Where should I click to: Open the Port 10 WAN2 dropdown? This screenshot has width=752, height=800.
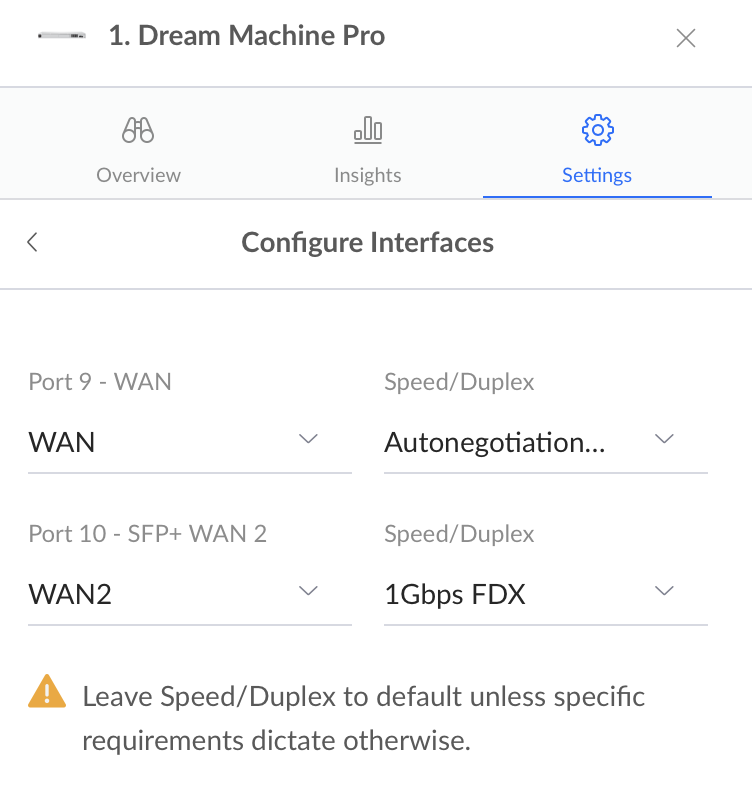click(190, 594)
